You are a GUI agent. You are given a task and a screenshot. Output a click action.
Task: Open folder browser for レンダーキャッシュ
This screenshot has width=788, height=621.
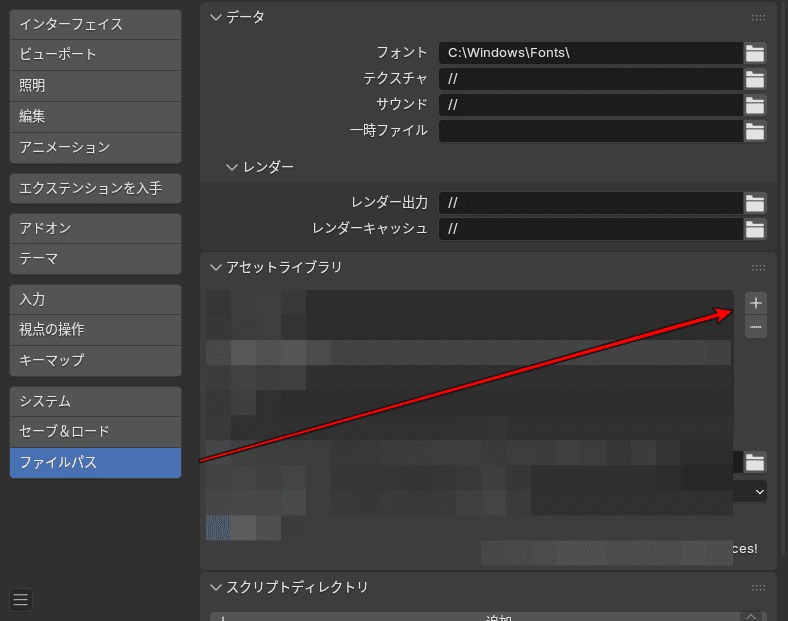click(x=755, y=229)
